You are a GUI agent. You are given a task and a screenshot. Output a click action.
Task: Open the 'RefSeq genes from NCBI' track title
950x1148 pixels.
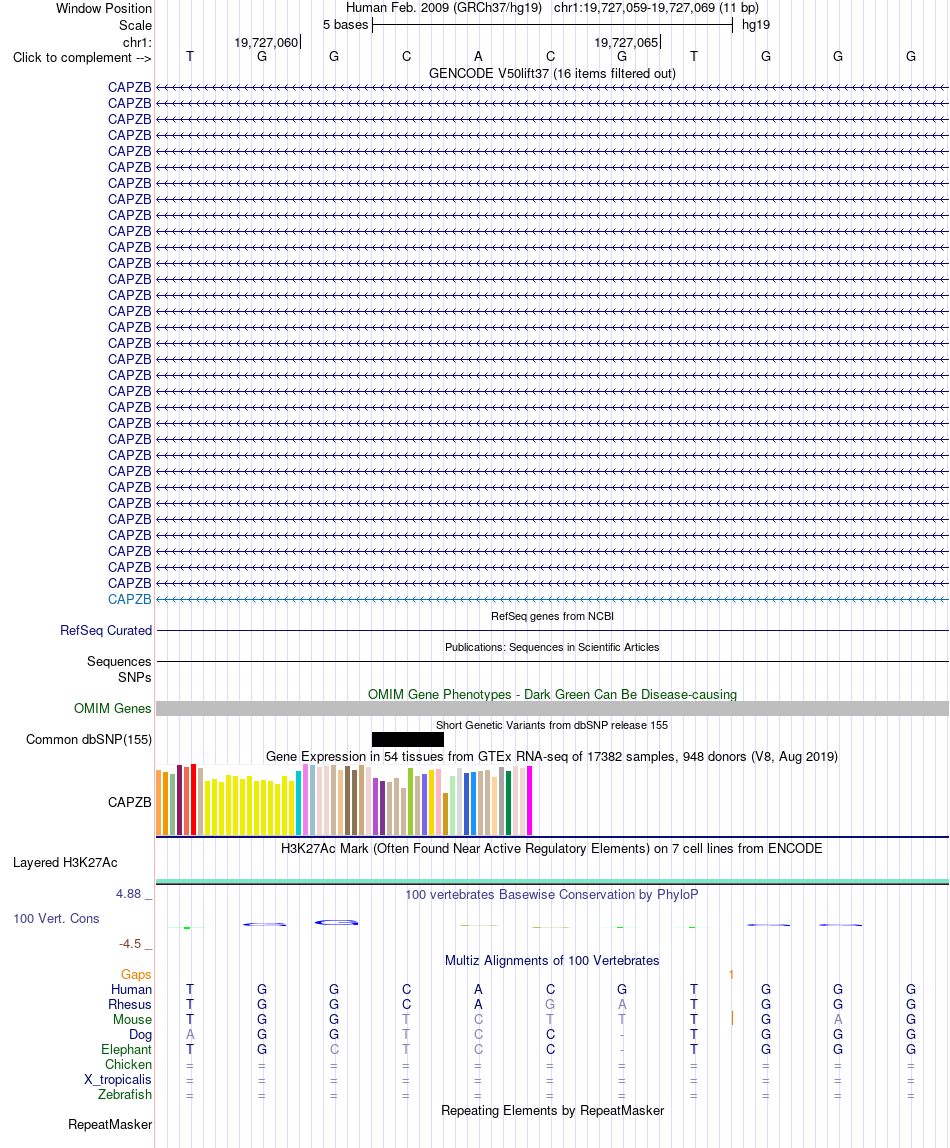(x=552, y=616)
